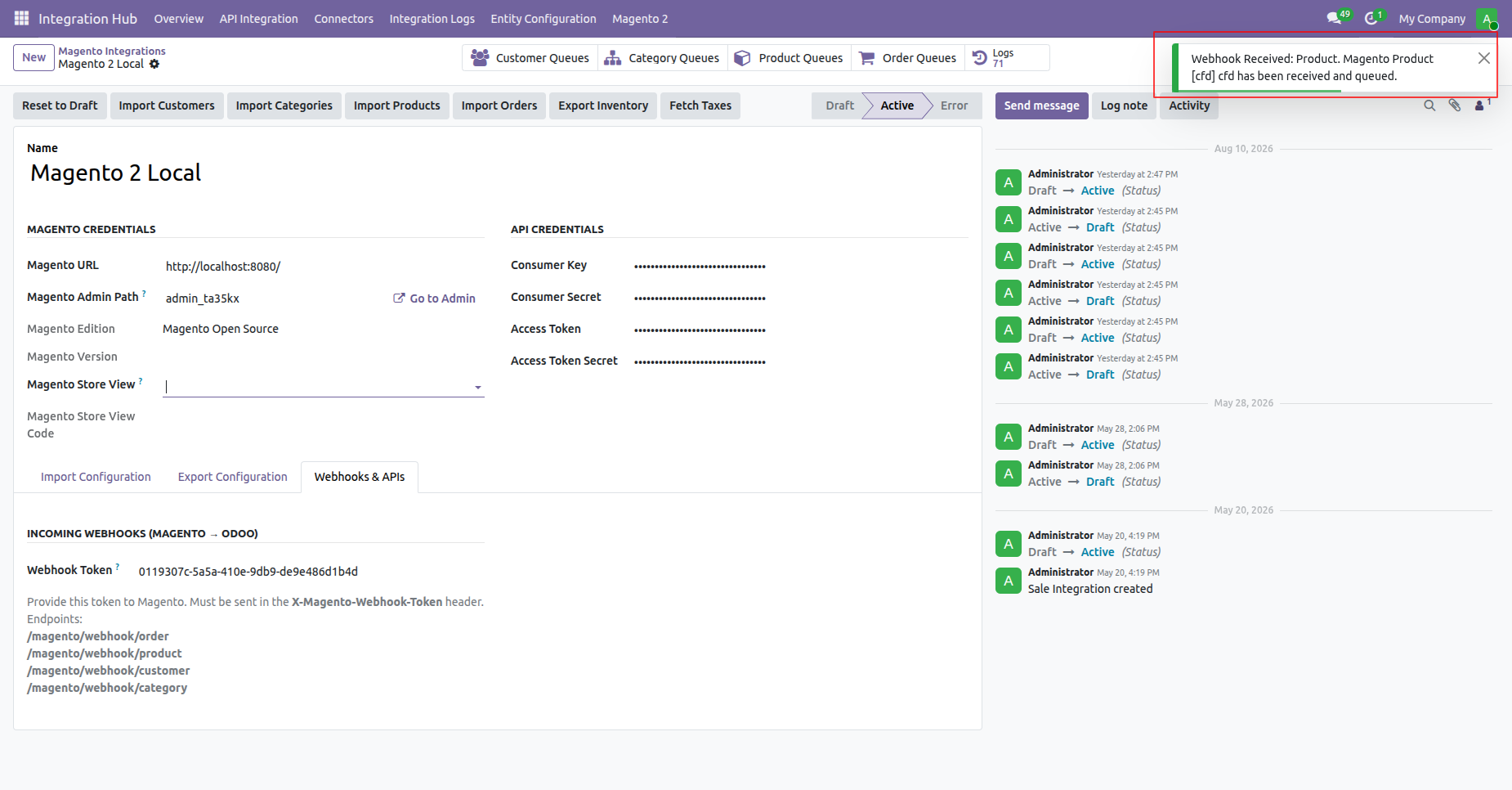Click the paperclip attachments icon in chatter
Screen dimensions: 1512x790
pos(1455,105)
